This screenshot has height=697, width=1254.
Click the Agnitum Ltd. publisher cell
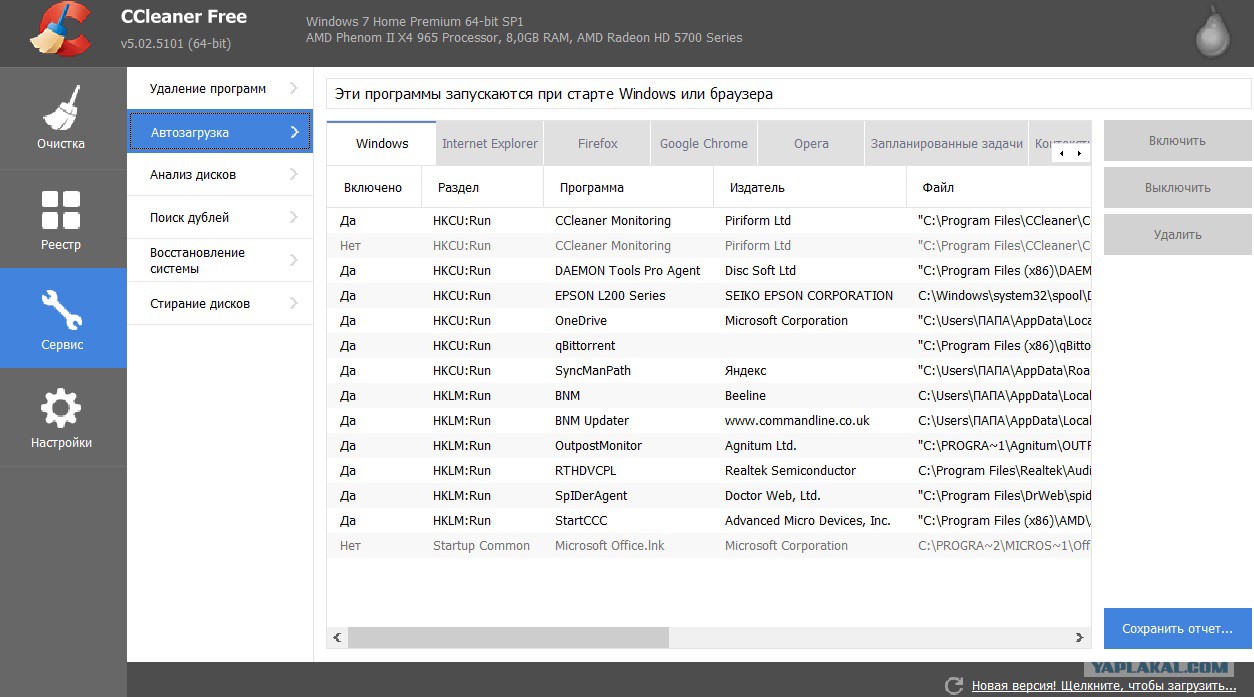(760, 446)
